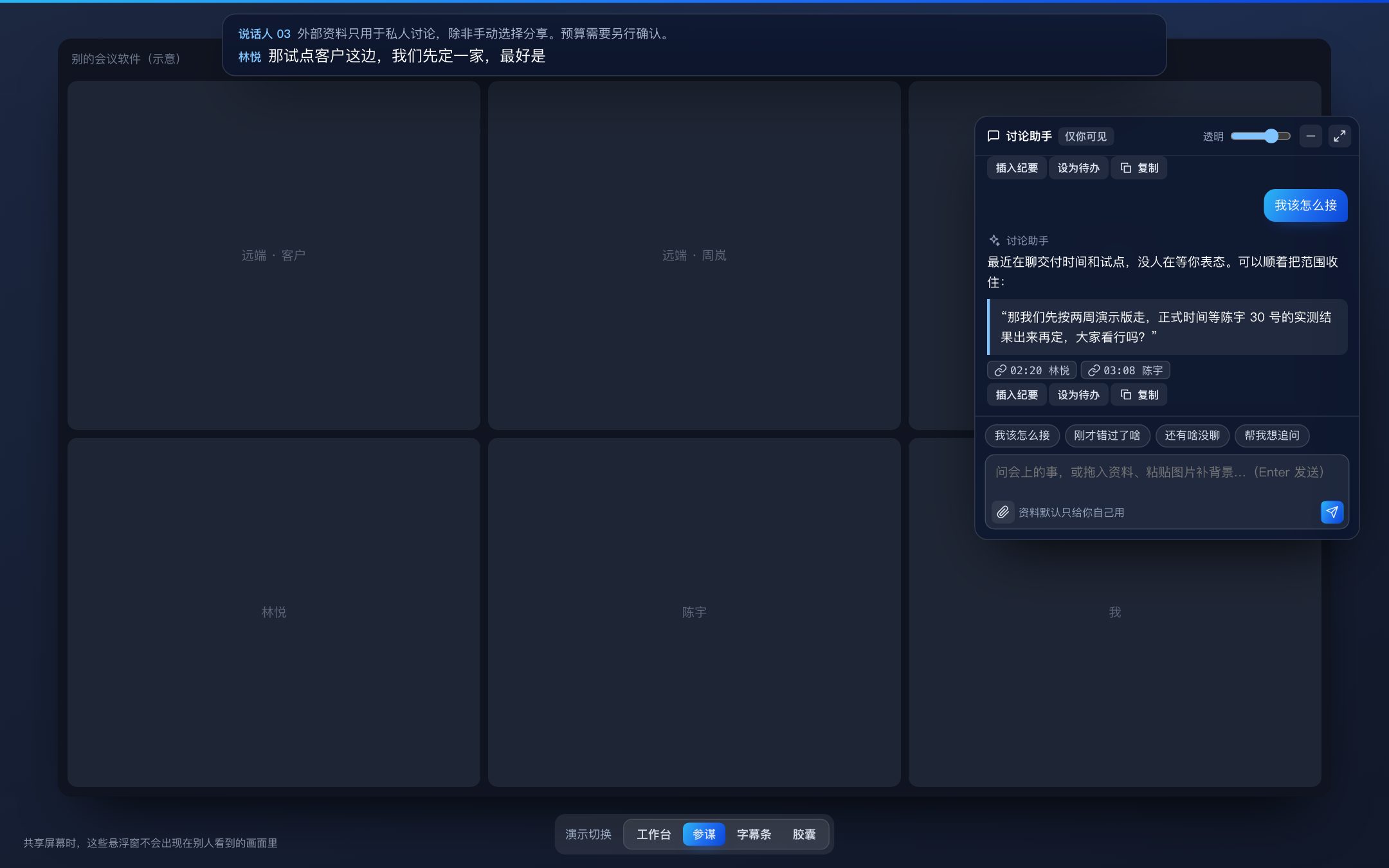
Task: Select the 林悦 video tile
Action: click(273, 612)
